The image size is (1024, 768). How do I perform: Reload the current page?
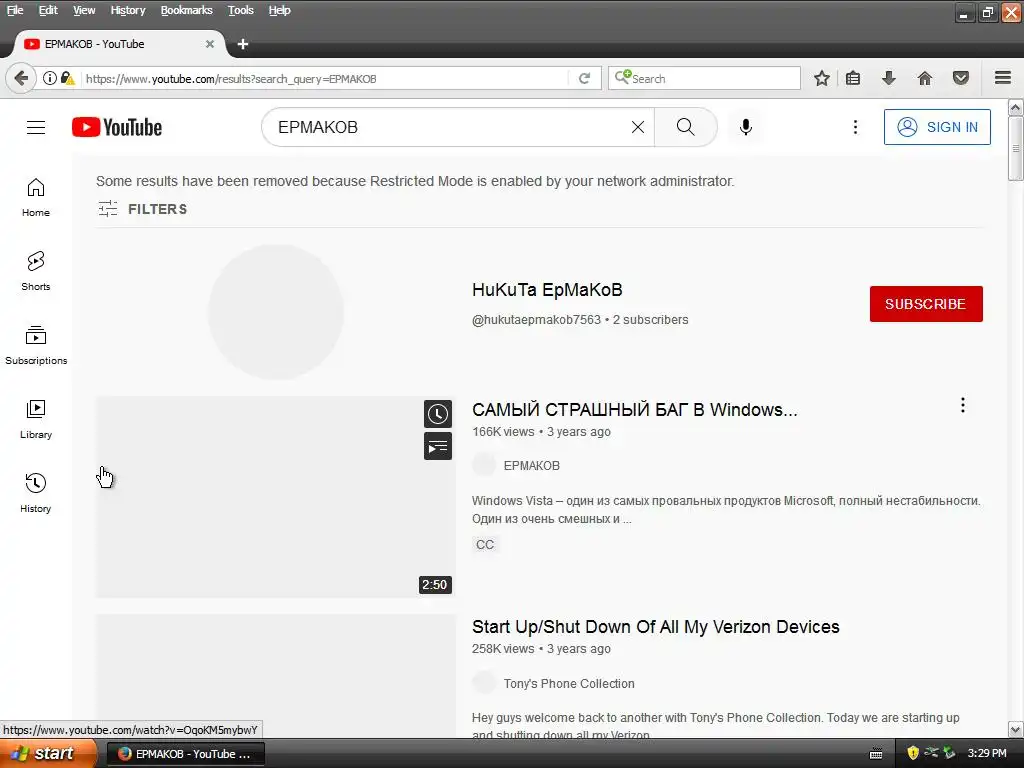pos(584,78)
